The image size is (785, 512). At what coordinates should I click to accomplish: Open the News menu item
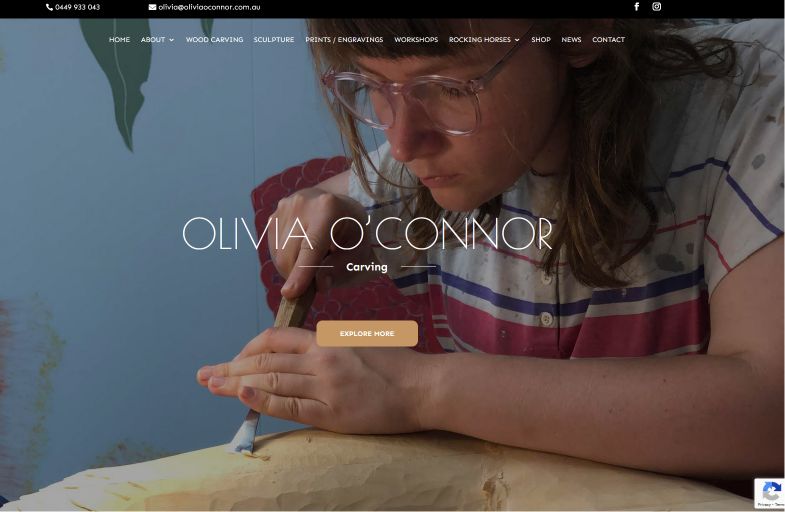click(x=571, y=40)
